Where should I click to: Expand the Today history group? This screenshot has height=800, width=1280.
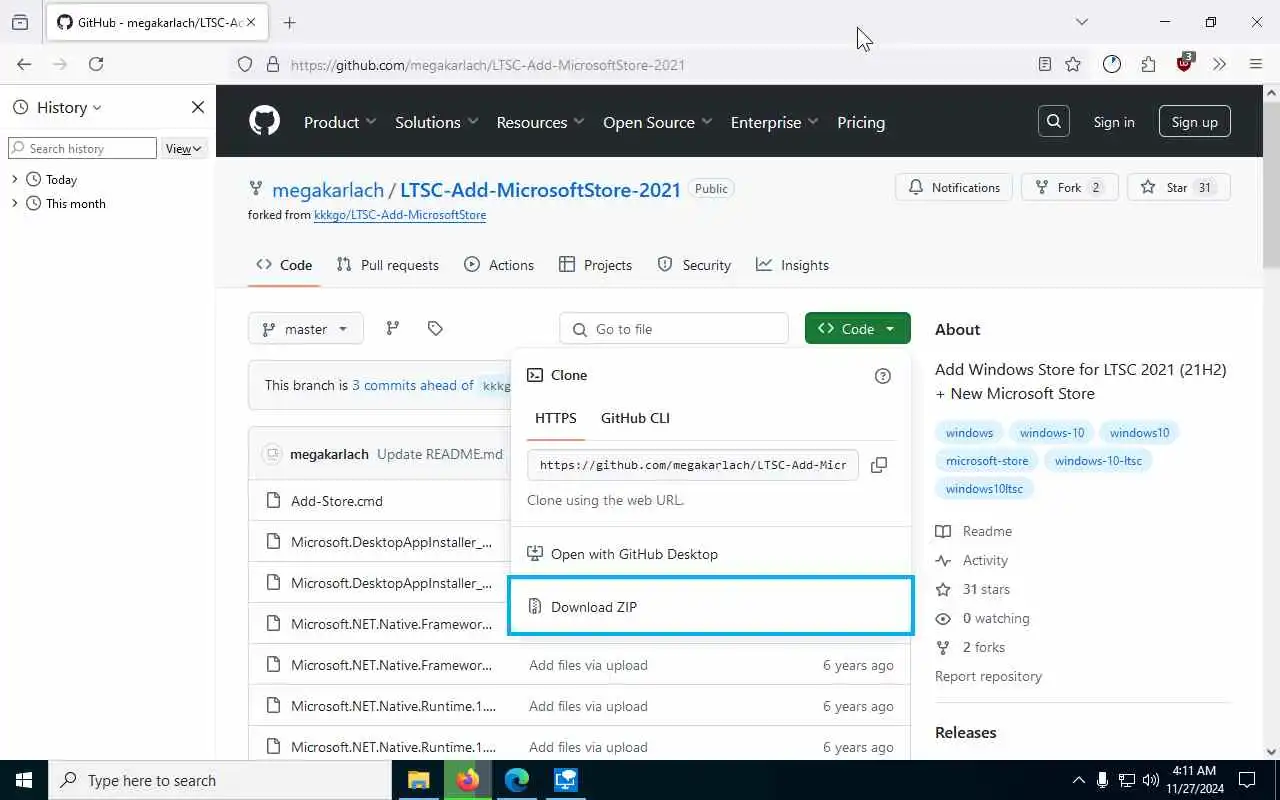[14, 180]
